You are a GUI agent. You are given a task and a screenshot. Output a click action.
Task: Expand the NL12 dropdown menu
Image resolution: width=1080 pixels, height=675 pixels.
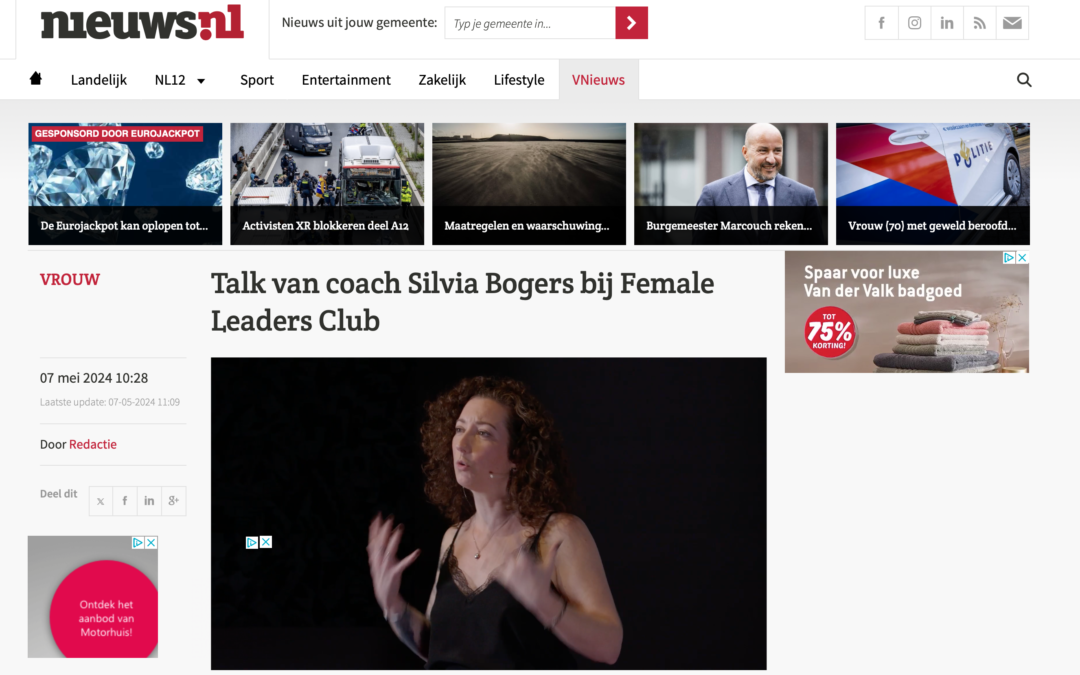pos(180,80)
